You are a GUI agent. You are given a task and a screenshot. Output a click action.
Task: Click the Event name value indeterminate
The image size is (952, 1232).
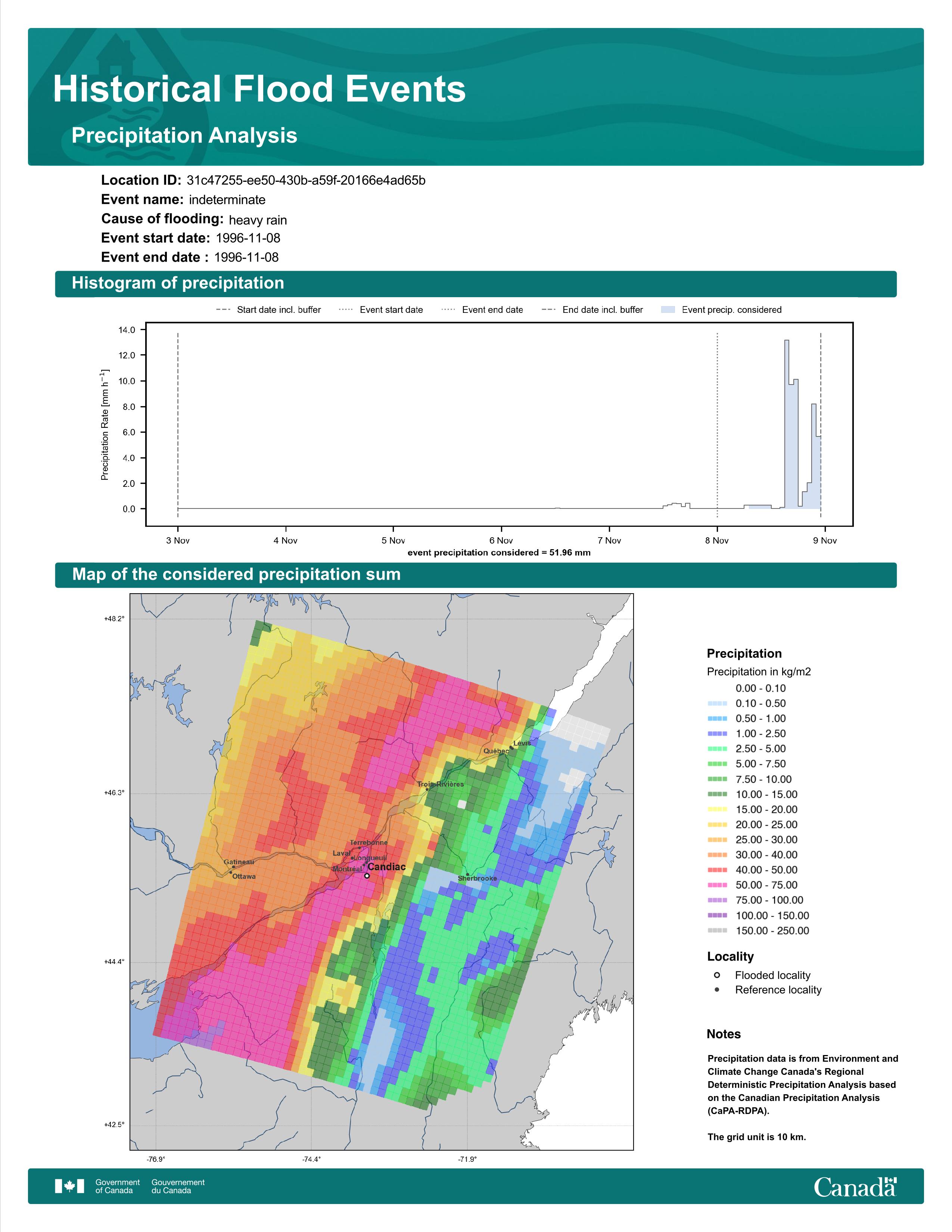coord(227,200)
